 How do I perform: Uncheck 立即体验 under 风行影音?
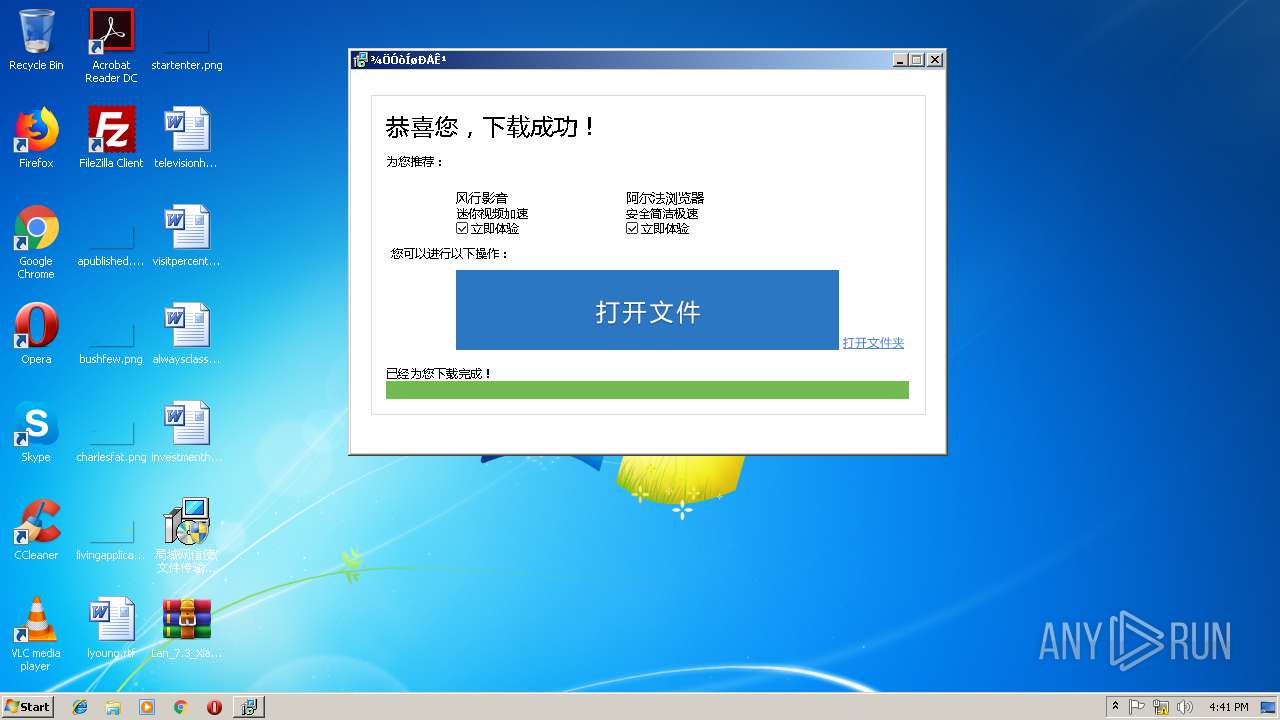[462, 228]
